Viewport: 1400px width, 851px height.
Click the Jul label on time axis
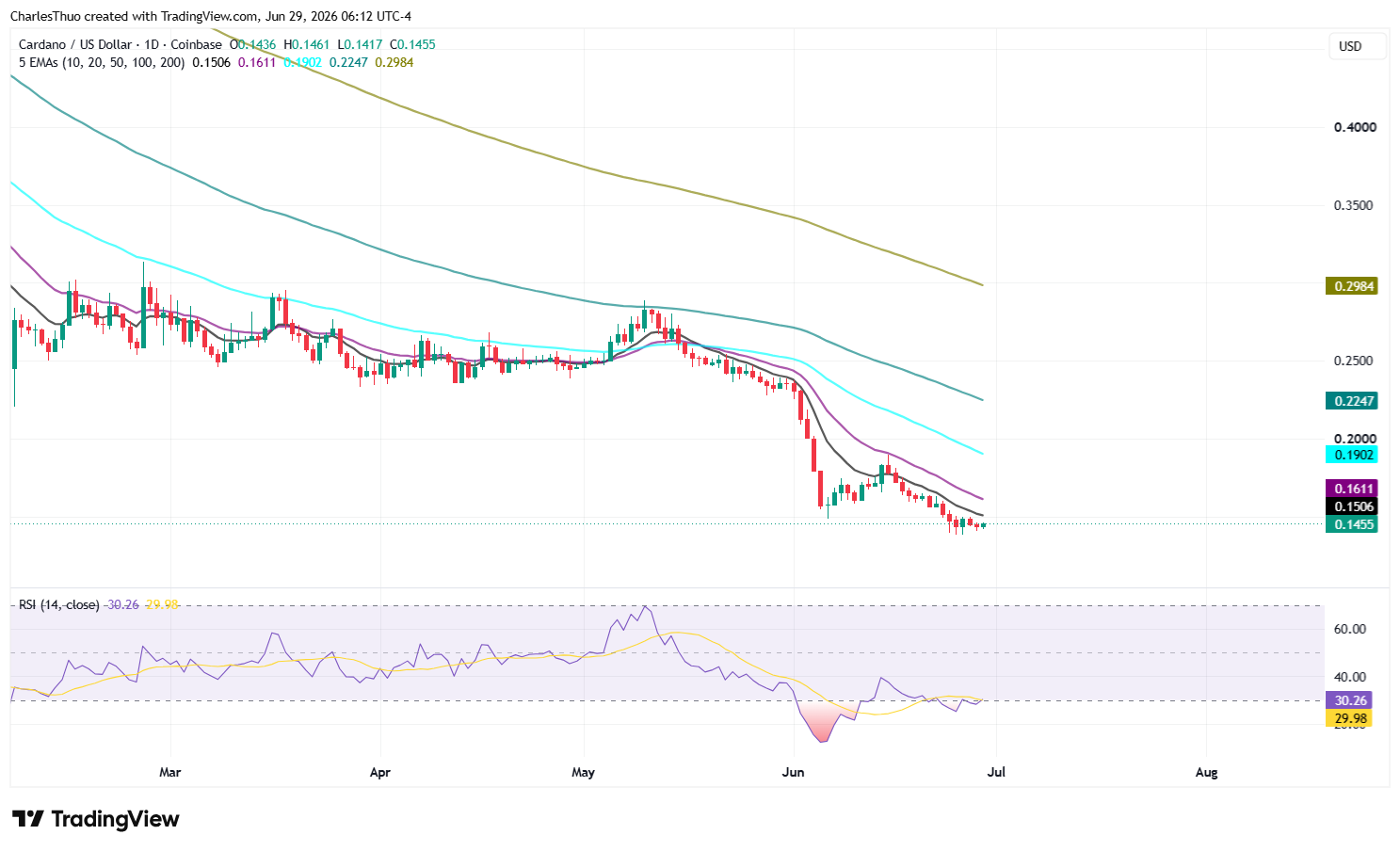(996, 773)
